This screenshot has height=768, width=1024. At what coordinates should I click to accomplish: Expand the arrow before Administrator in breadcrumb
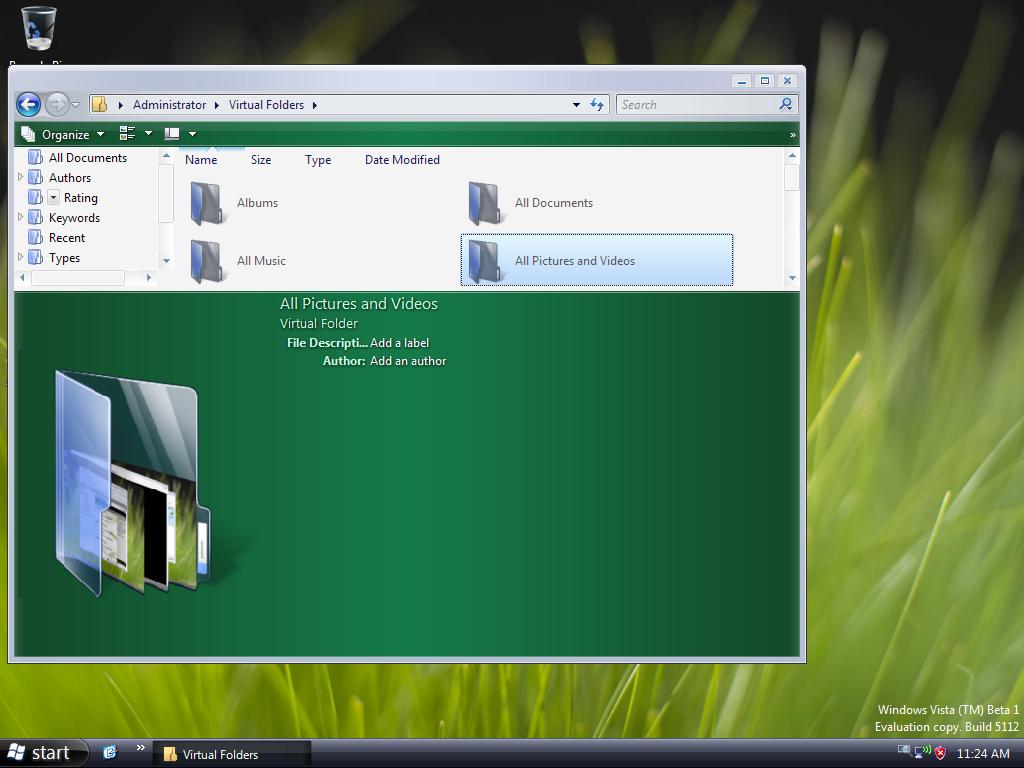[x=120, y=105]
